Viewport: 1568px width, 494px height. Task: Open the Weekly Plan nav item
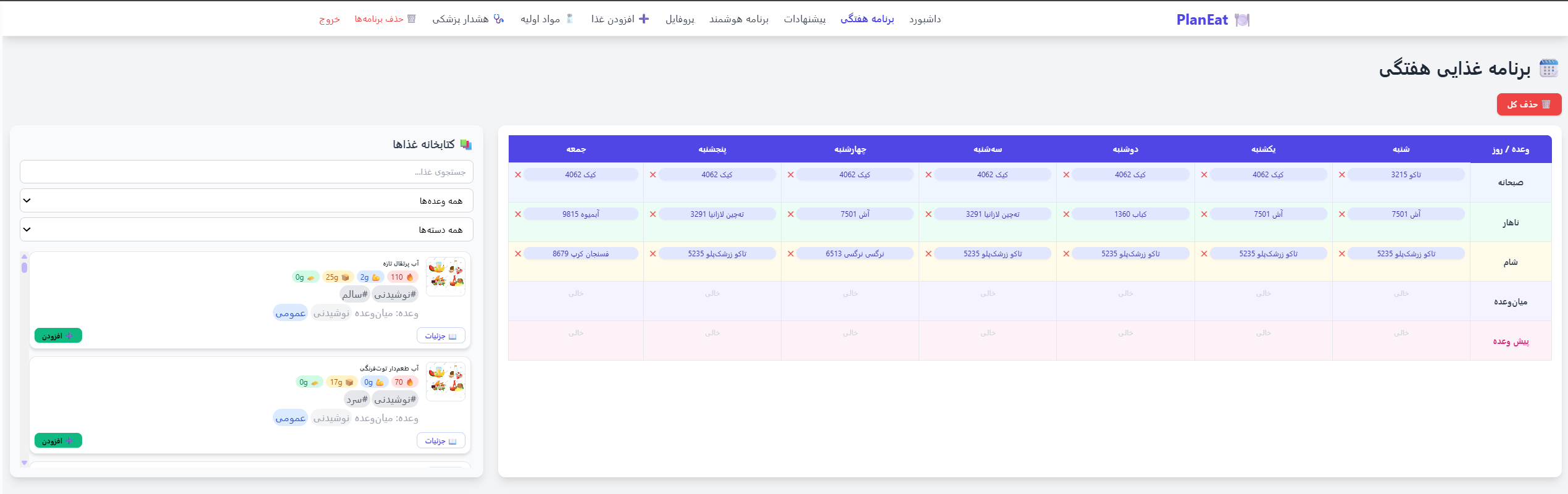867,19
